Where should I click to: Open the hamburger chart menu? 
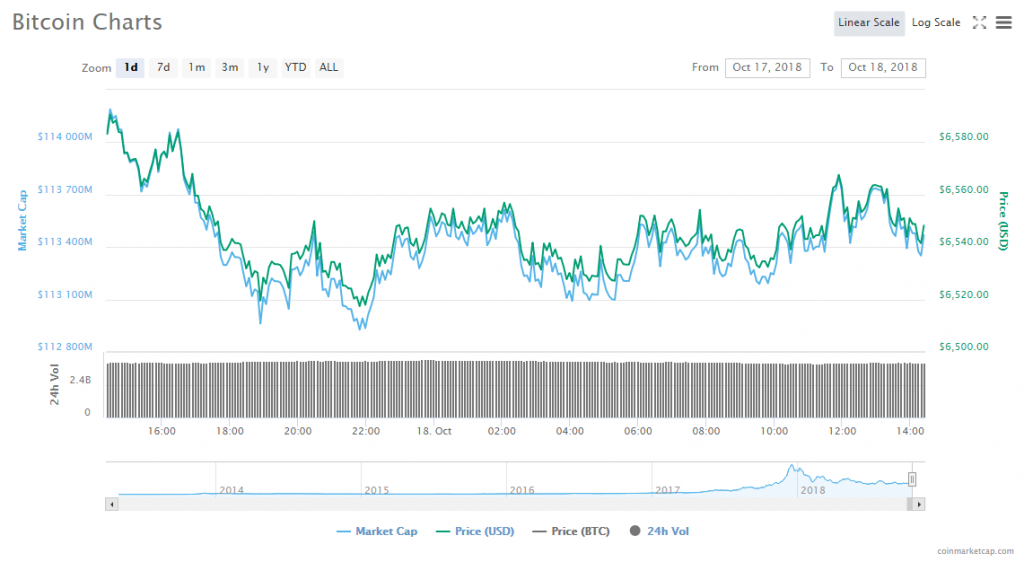(x=1003, y=23)
